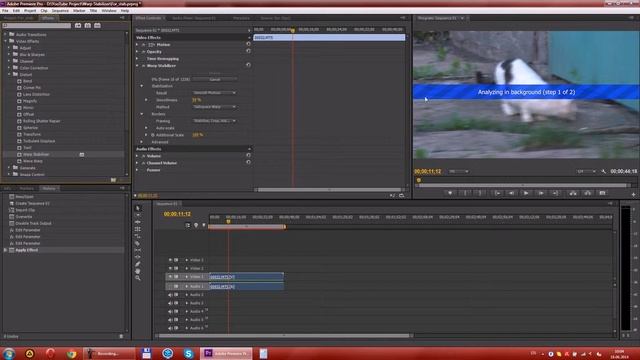Switch to the History panel tab
640x360 pixels.
coord(49,188)
